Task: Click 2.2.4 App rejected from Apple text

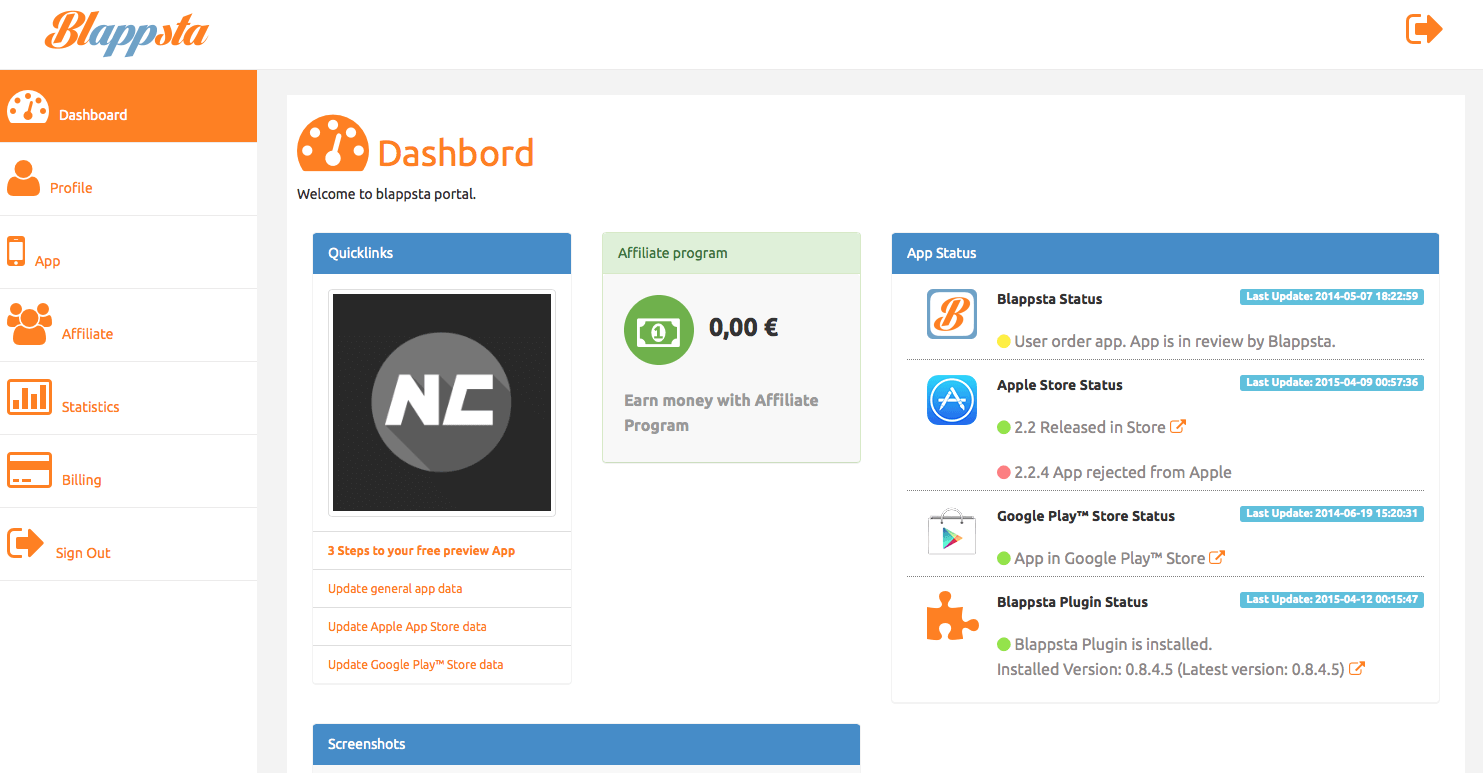Action: point(1122,472)
